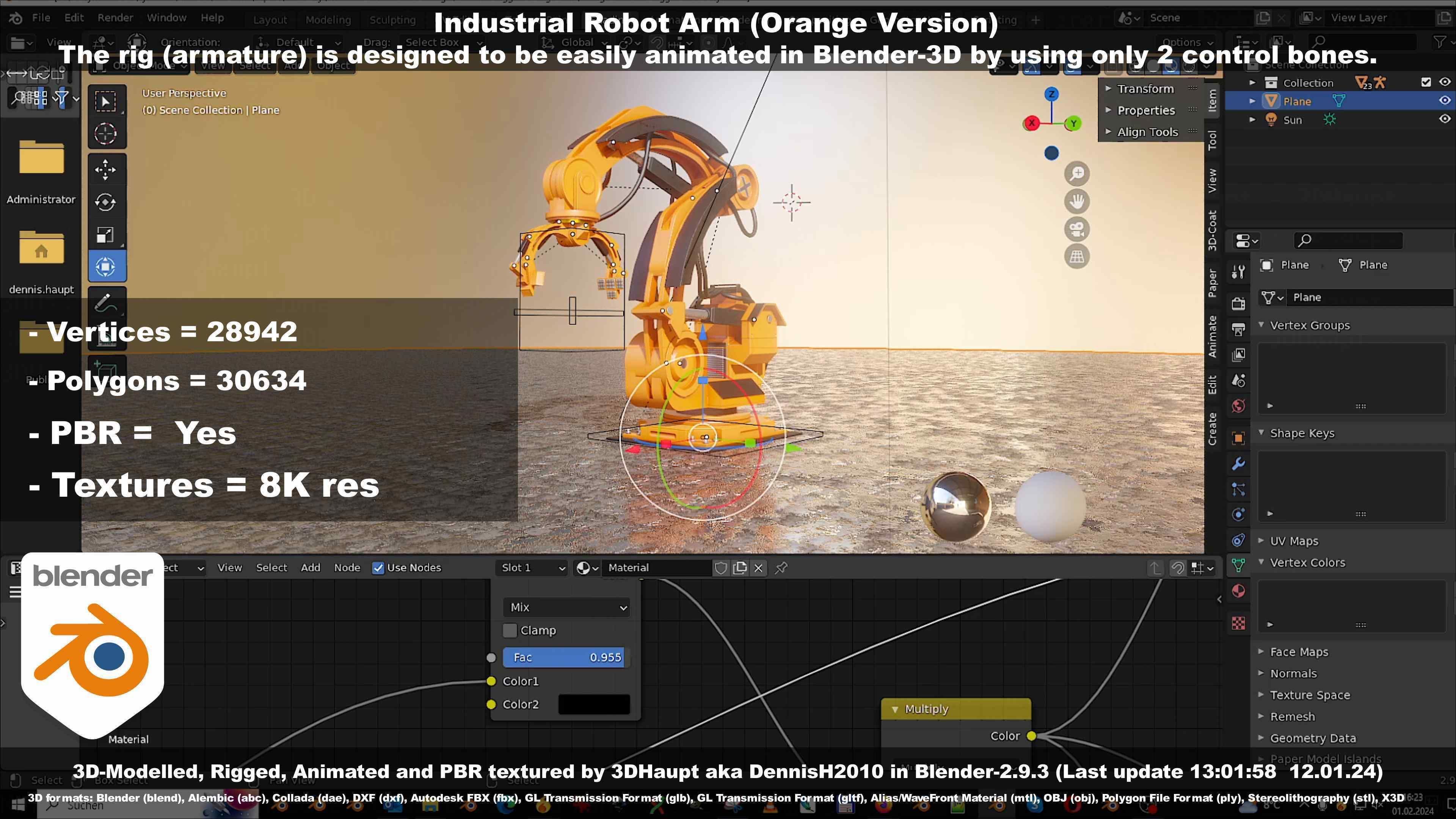The image size is (1456, 819).
Task: Open the material browse sphere dropdown
Action: tap(587, 568)
